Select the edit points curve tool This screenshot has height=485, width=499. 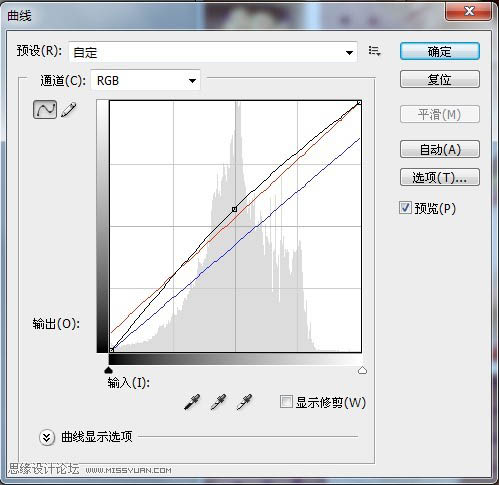click(45, 110)
